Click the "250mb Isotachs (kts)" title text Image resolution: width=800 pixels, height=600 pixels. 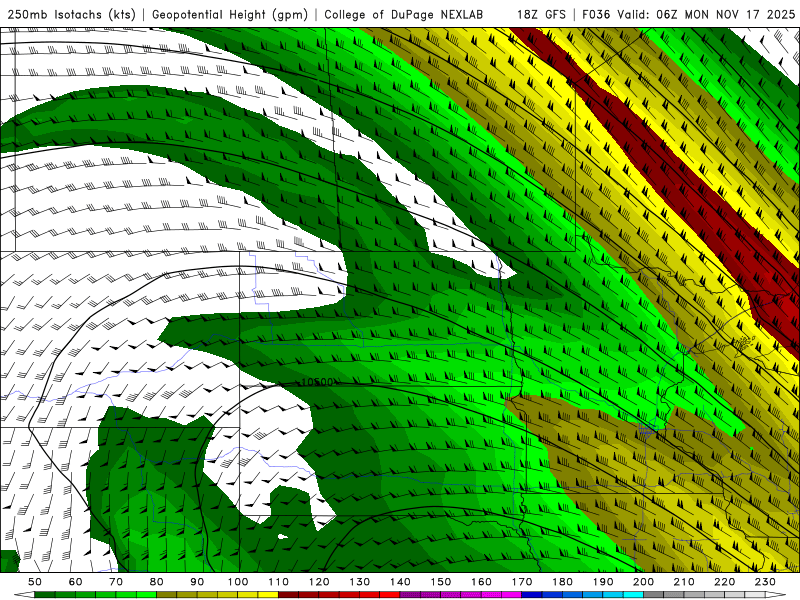point(72,14)
